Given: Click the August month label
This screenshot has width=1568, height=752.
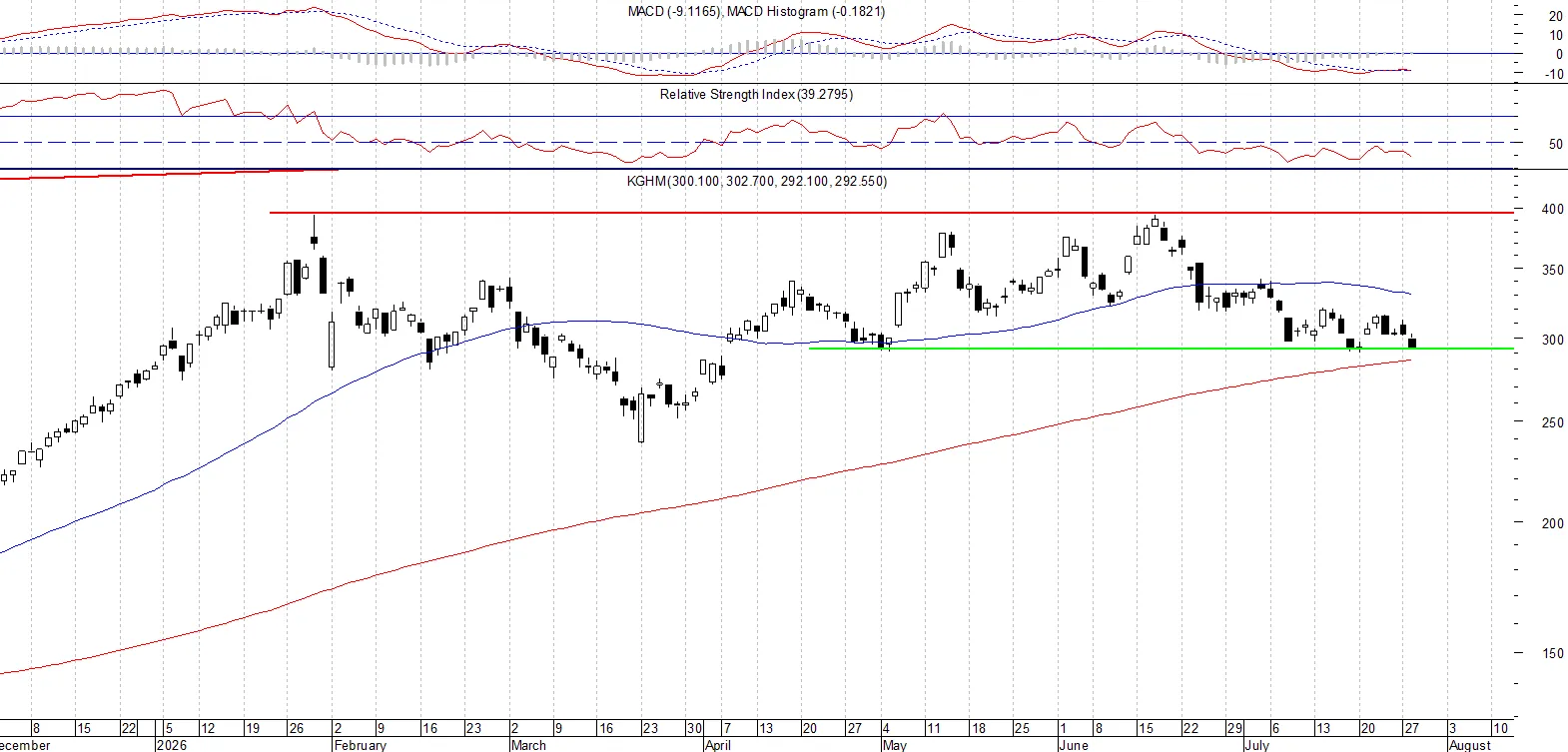Looking at the screenshot, I should 1470,745.
